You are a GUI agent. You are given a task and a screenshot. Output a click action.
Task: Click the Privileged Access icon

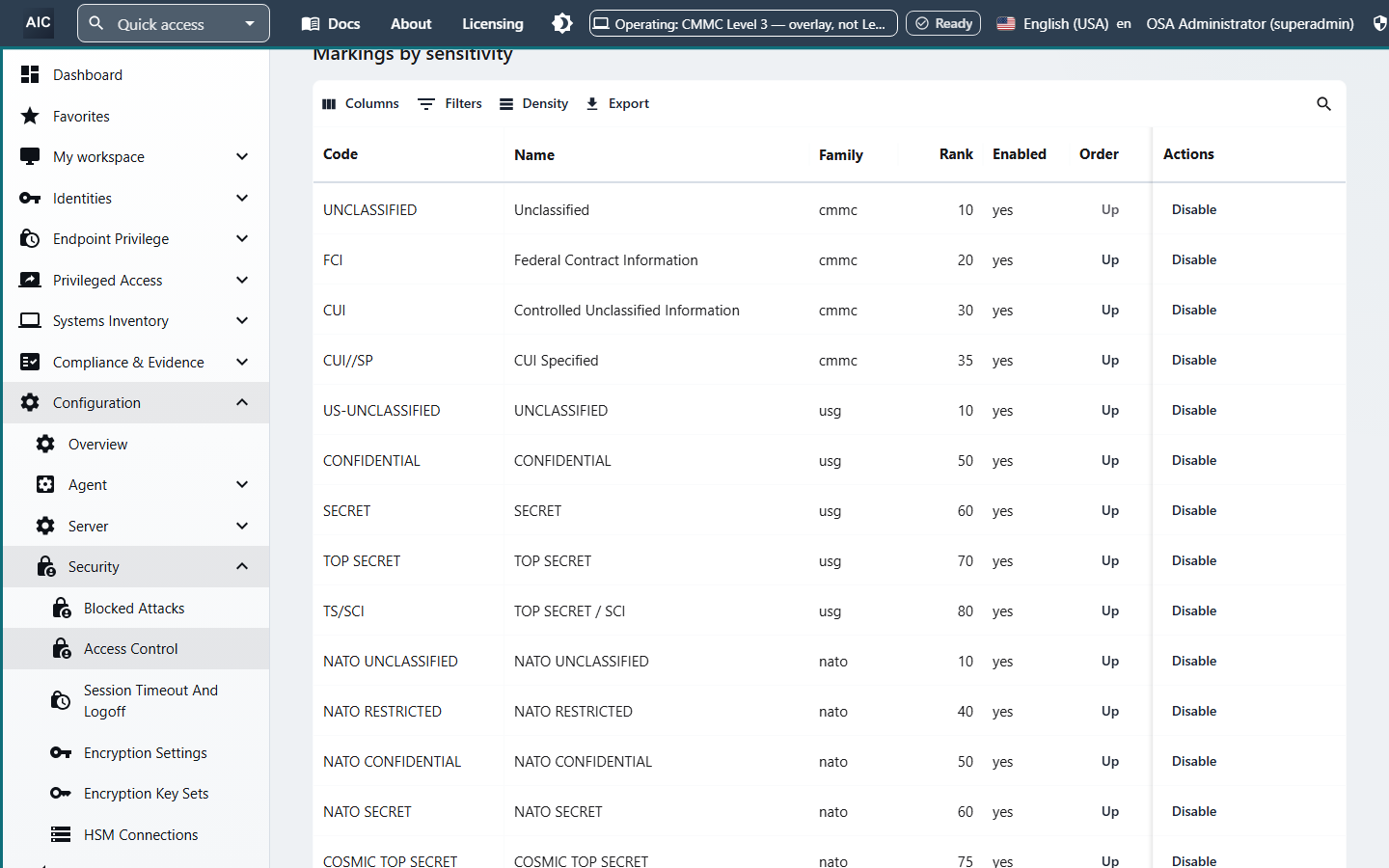click(x=30, y=280)
